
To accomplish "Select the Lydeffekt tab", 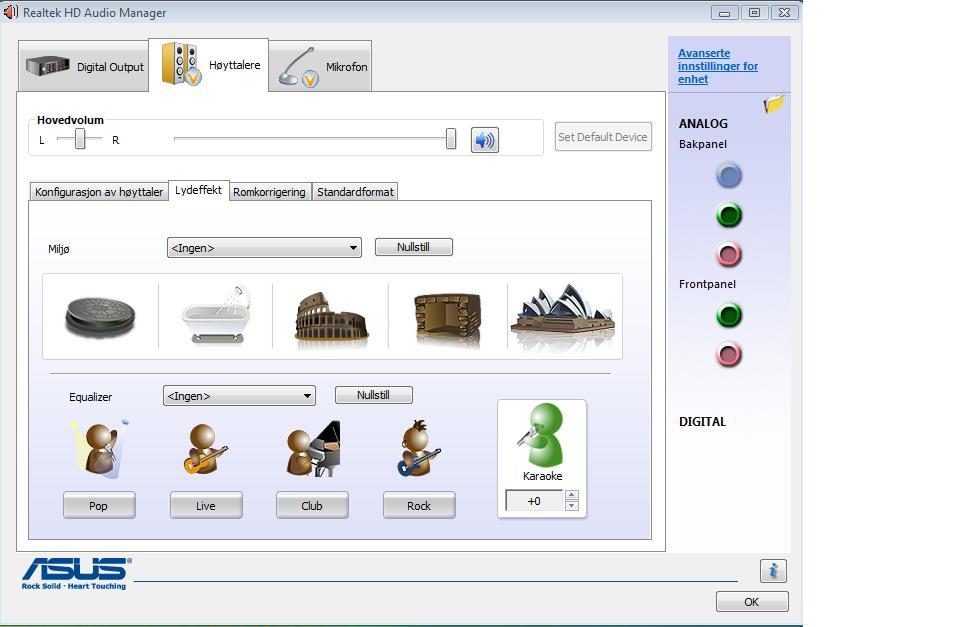I will tap(198, 190).
